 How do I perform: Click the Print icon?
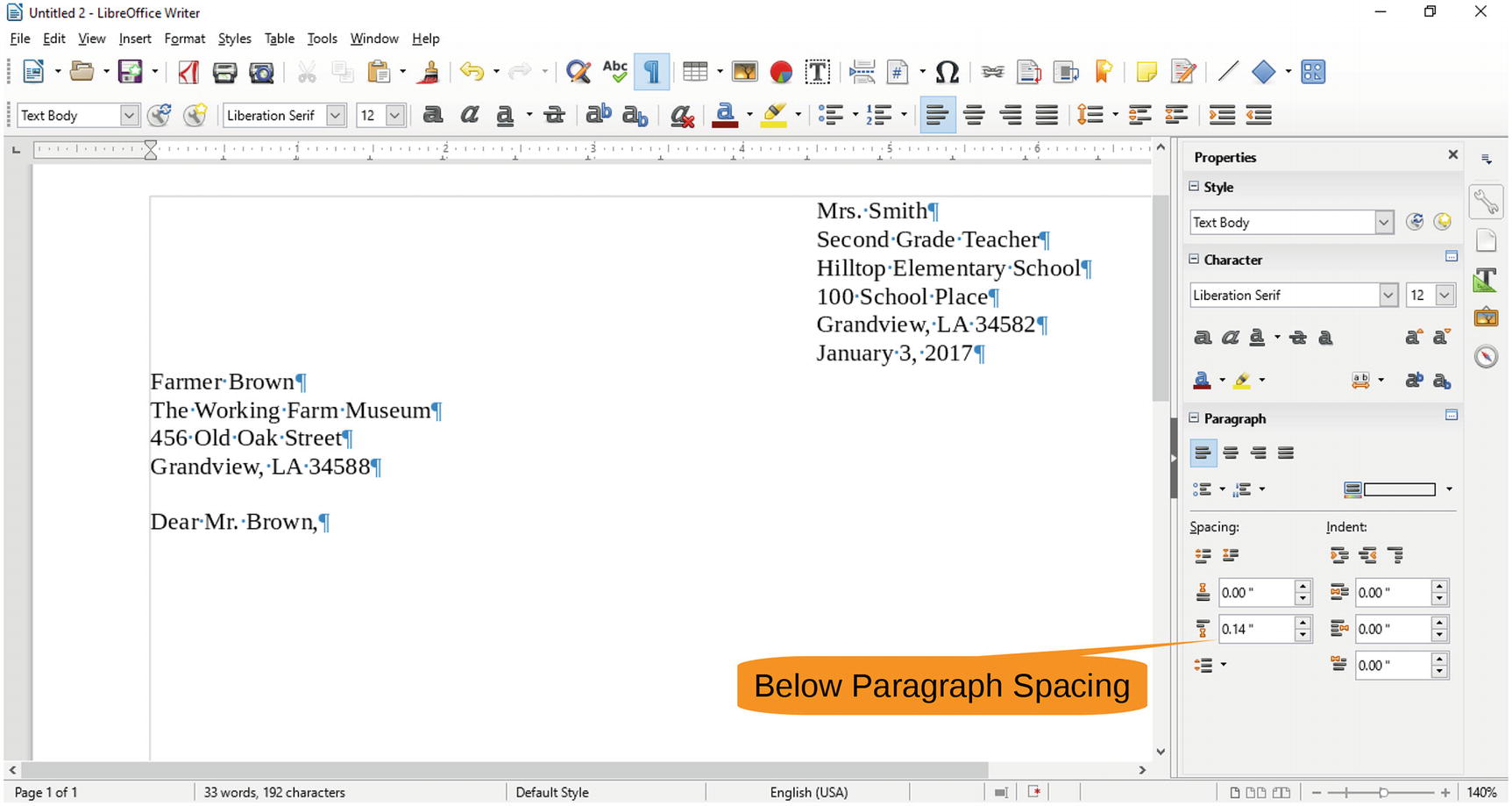[x=225, y=72]
